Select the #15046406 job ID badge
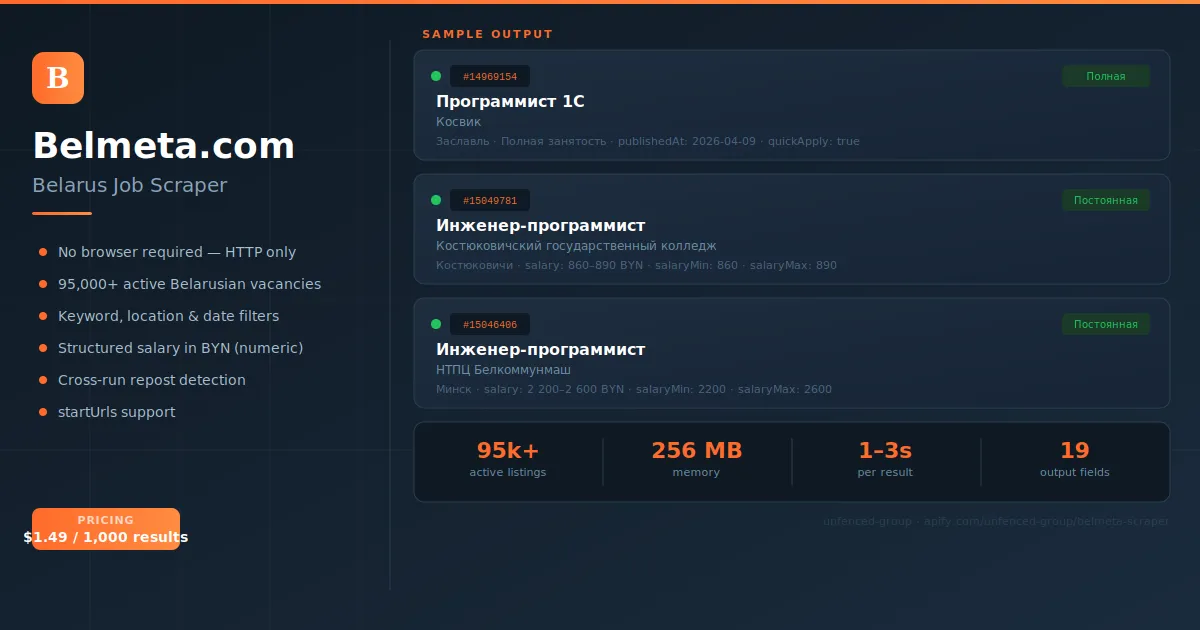The image size is (1200, 630). click(490, 325)
